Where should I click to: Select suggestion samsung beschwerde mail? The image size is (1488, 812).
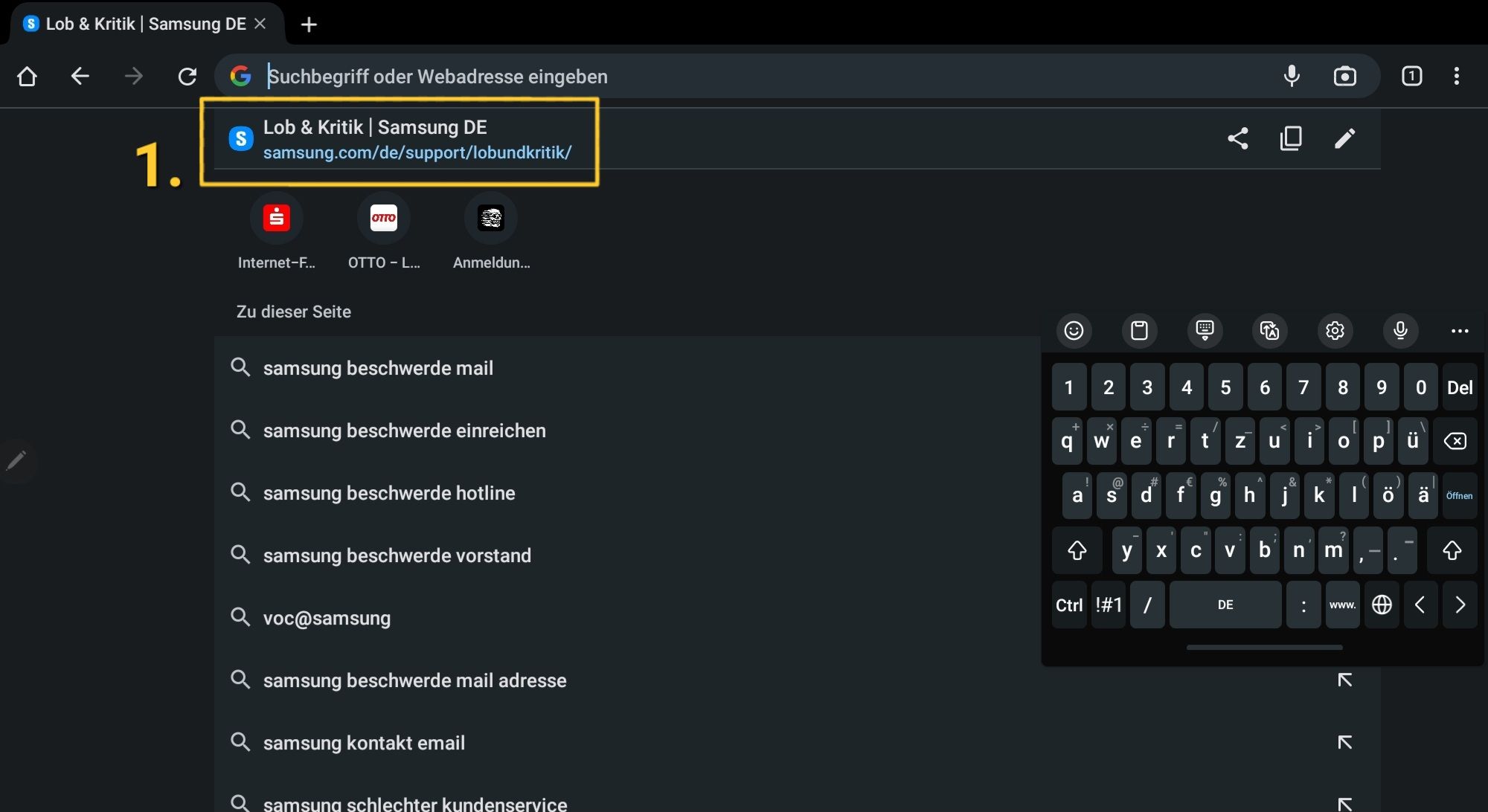(x=627, y=368)
